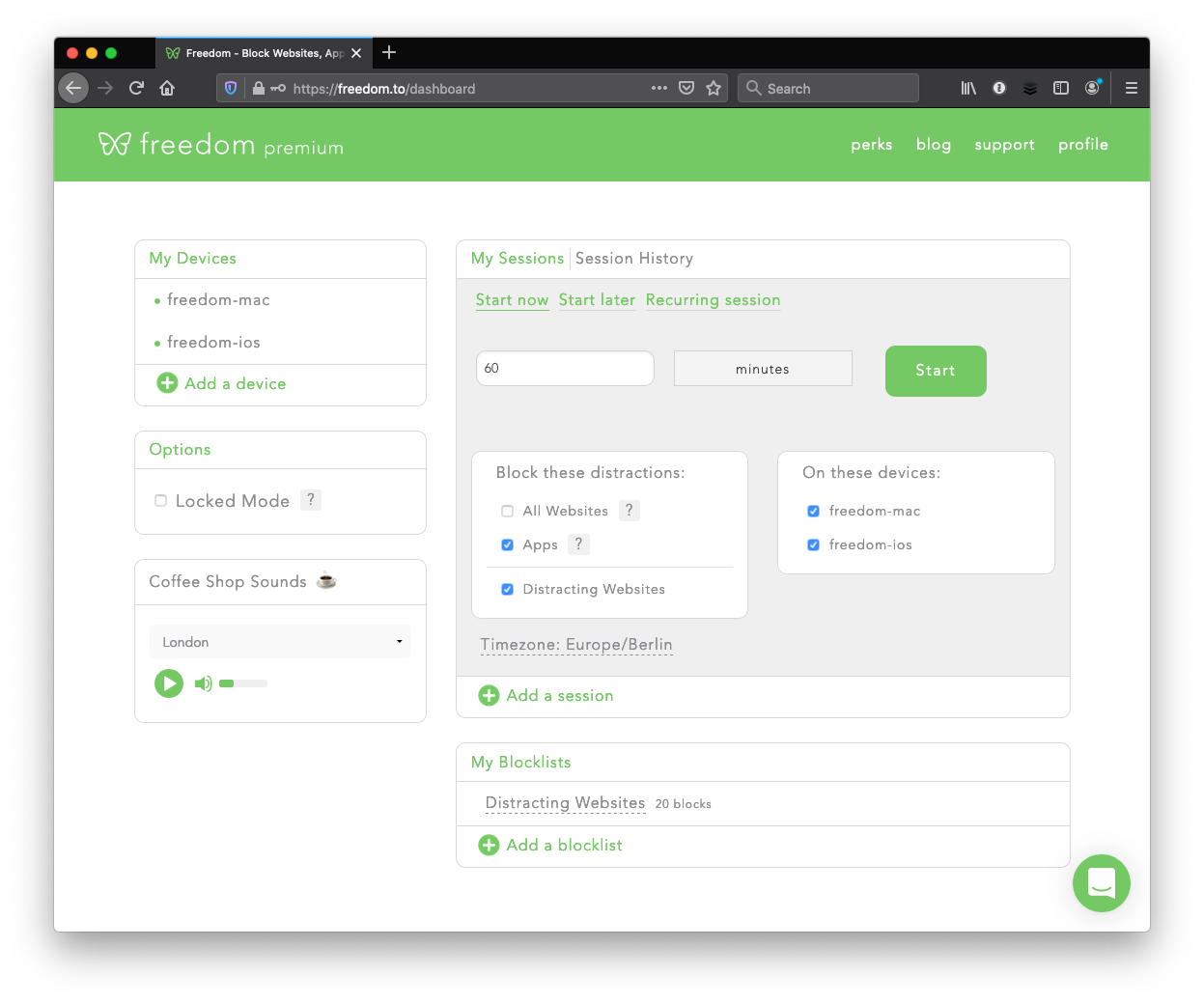Enable the Locked Mode checkbox
This screenshot has width=1204, height=1003.
click(161, 500)
